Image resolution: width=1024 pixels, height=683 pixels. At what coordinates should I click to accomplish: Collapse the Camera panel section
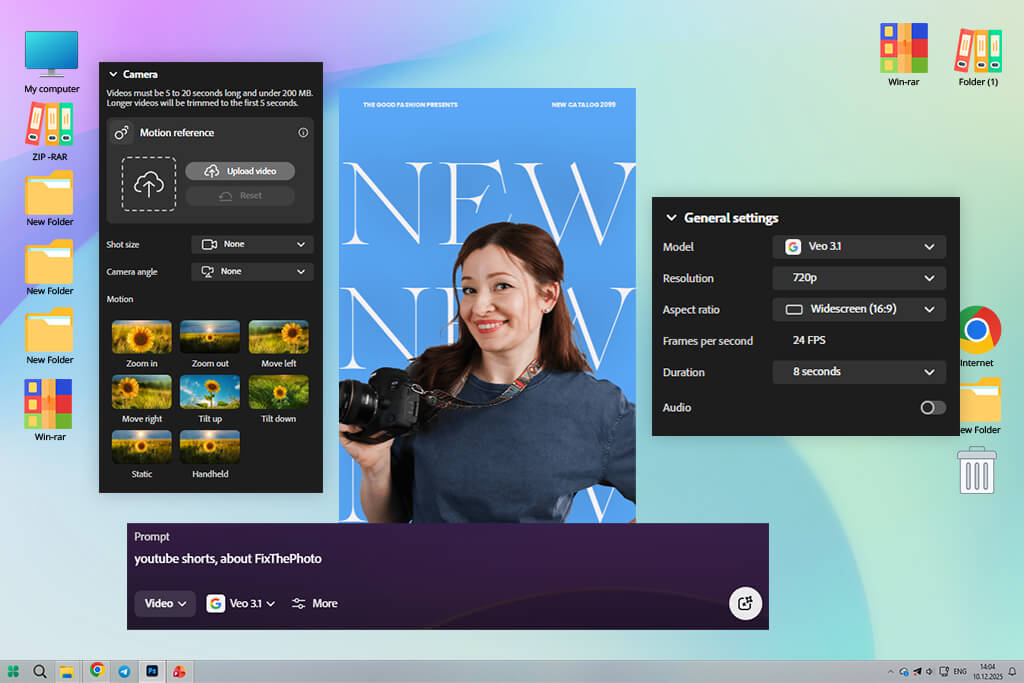[x=113, y=74]
